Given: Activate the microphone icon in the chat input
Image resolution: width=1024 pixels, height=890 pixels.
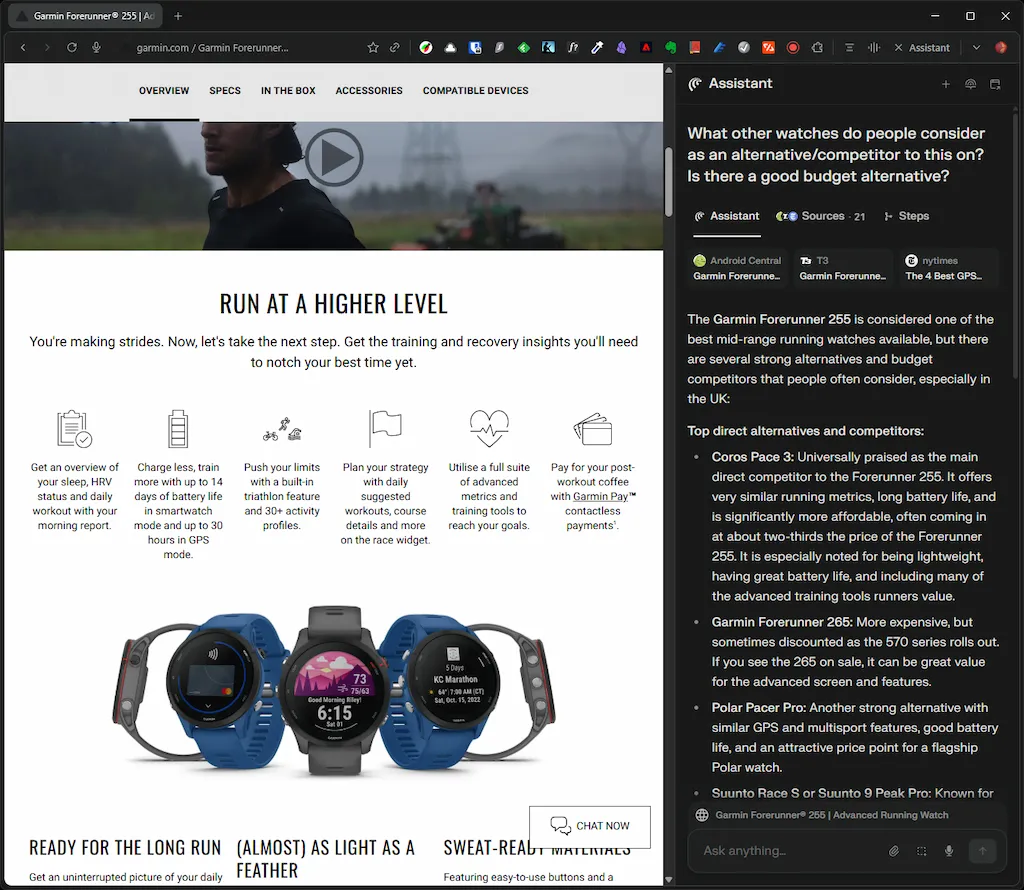Looking at the screenshot, I should coord(948,851).
